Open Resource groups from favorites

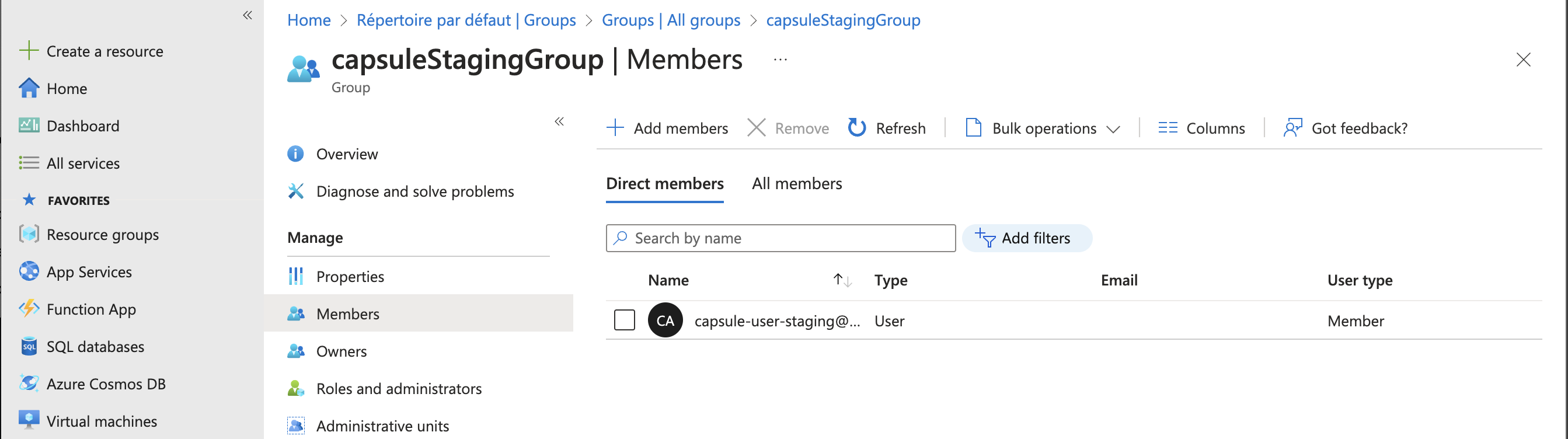(102, 235)
